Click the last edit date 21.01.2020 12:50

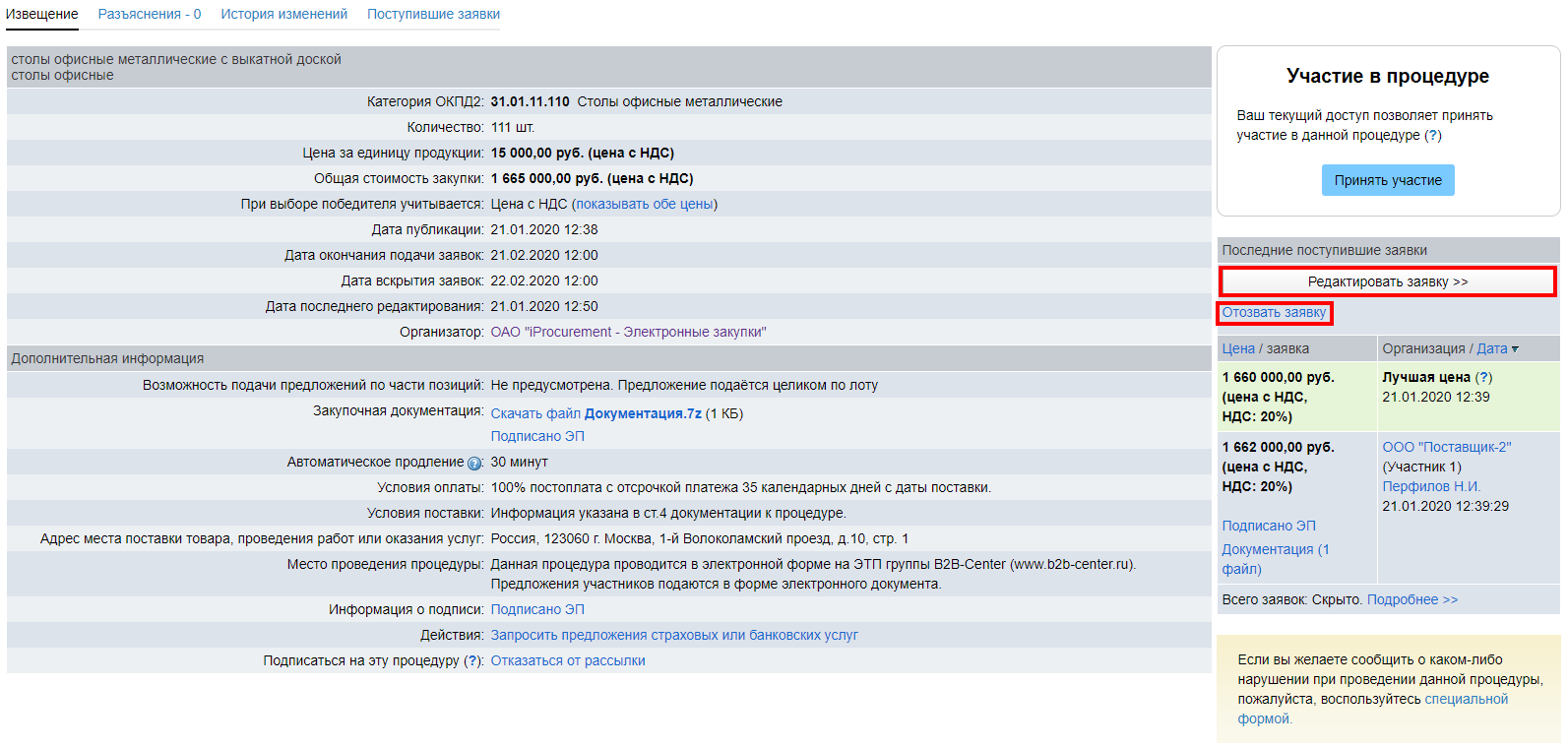click(544, 306)
